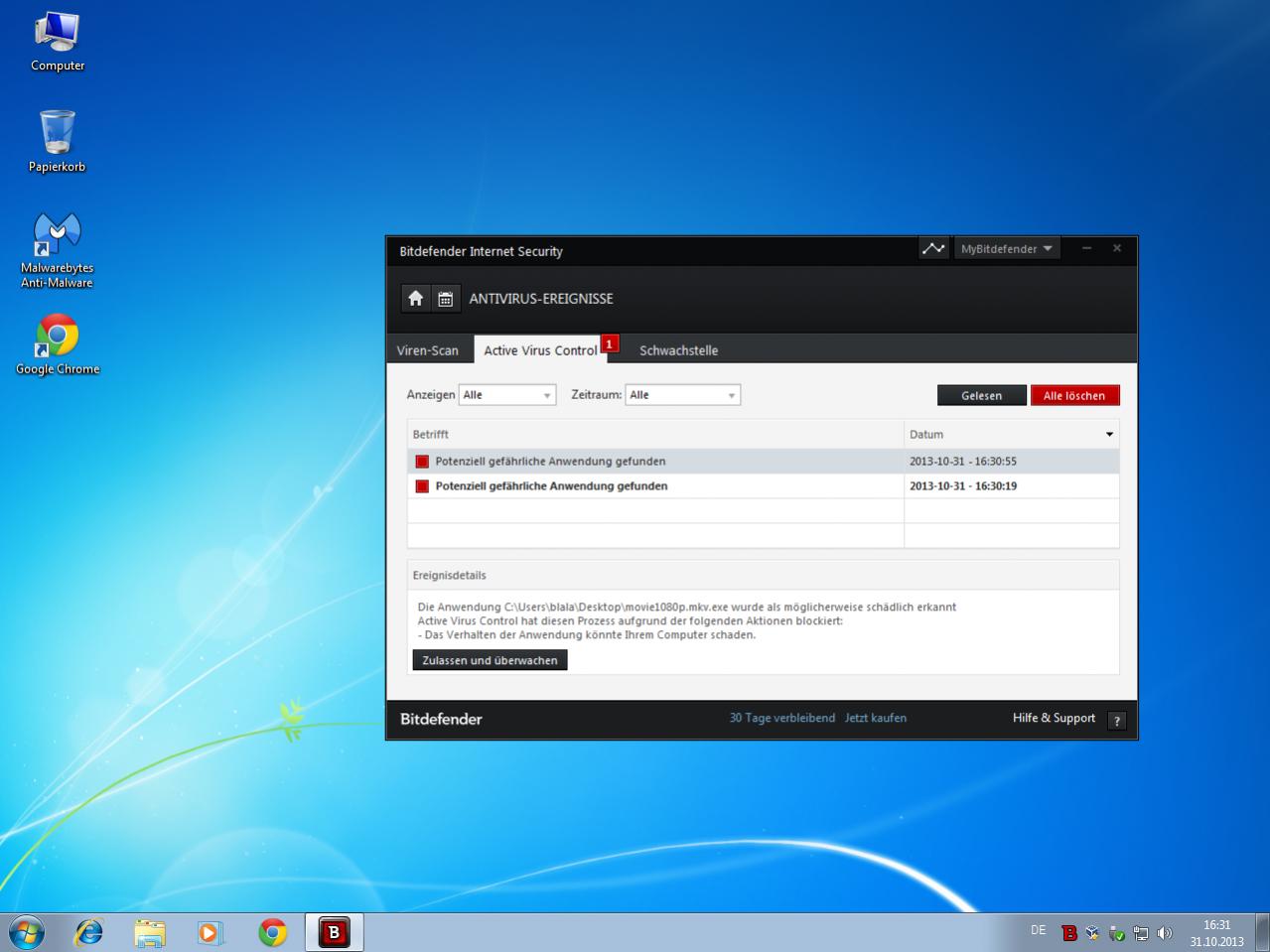This screenshot has width=1270, height=952.
Task: Open Windows Start menu
Action: click(x=26, y=933)
